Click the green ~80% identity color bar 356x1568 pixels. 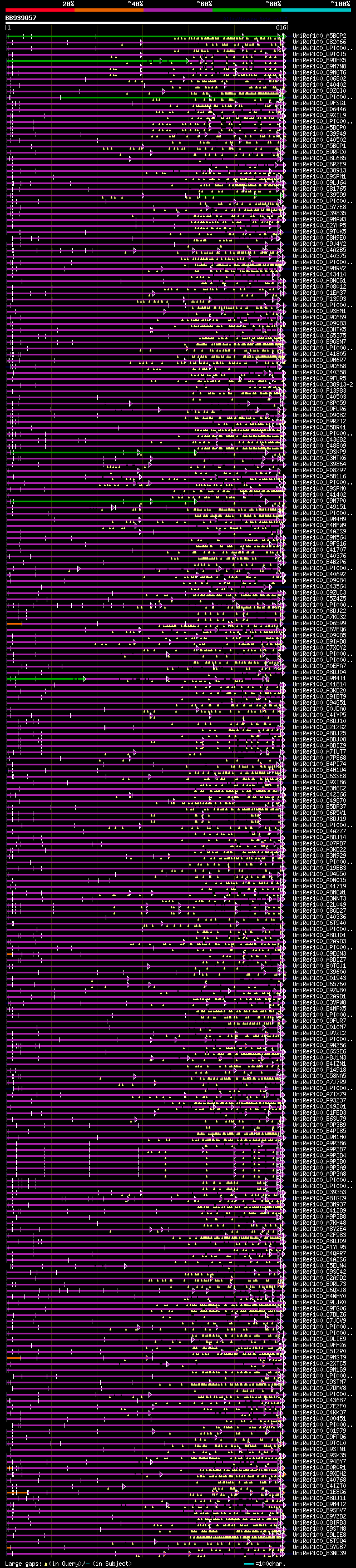[247, 10]
